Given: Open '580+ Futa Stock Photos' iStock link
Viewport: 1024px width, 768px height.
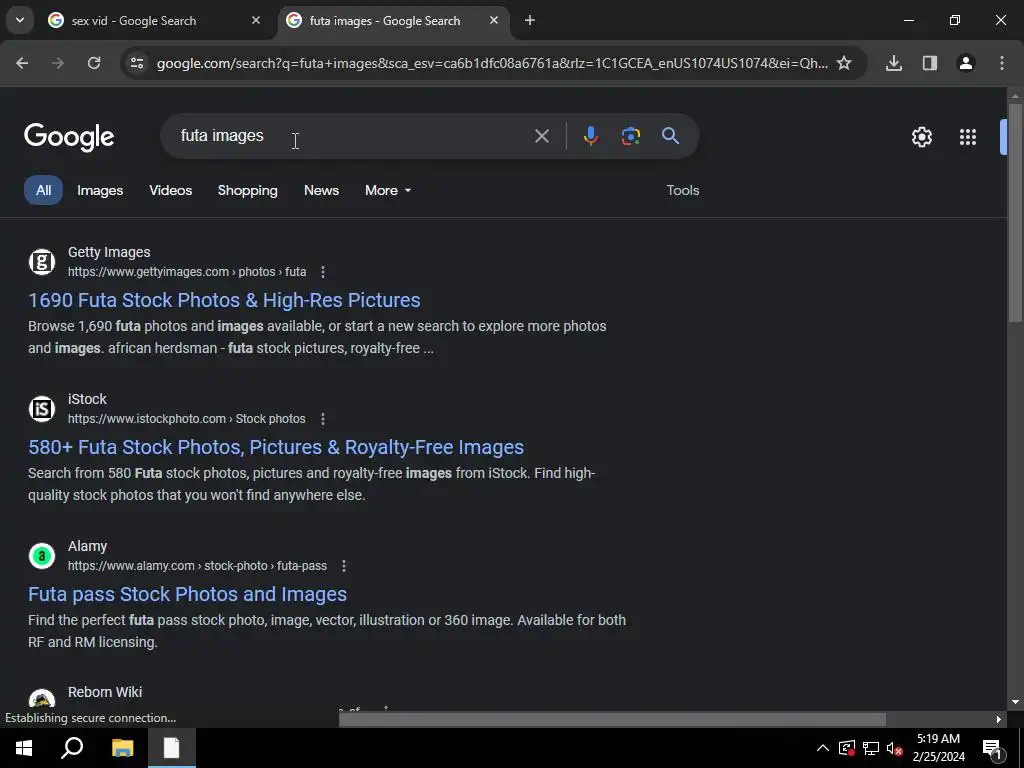Looking at the screenshot, I should [x=276, y=447].
